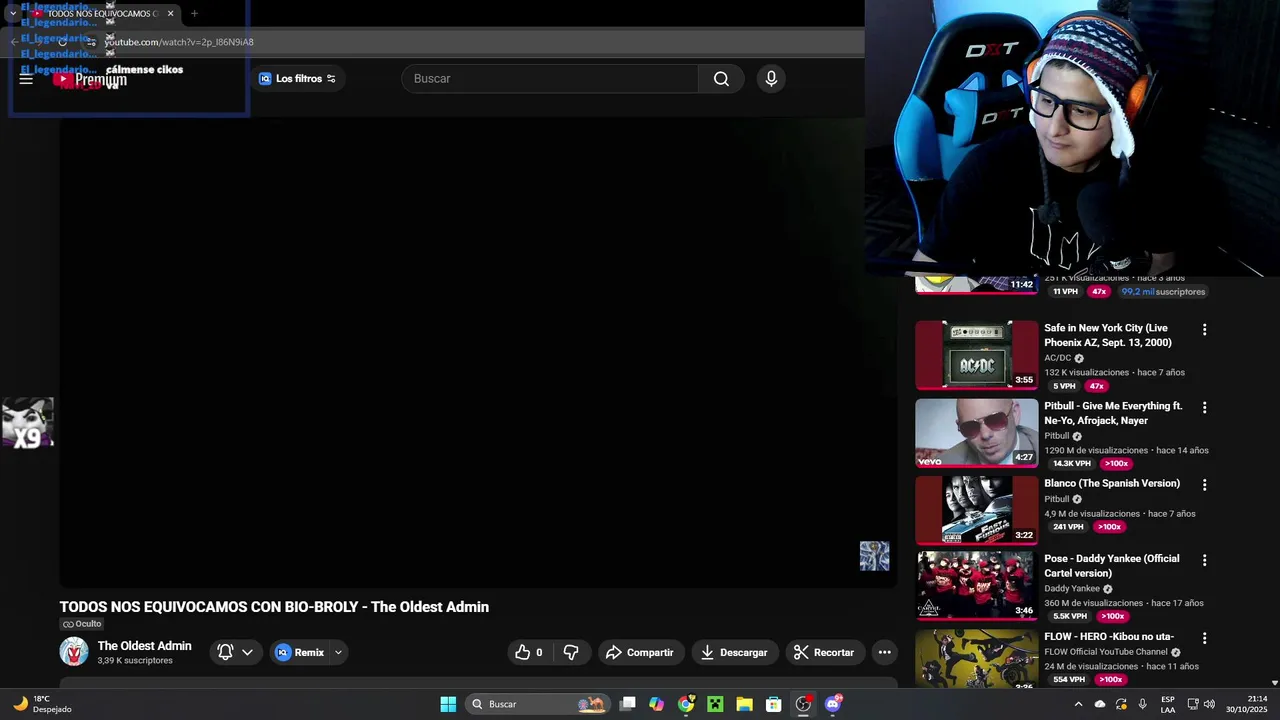1280x720 pixels.
Task: Open The Oldest Admin channel name link
Action: tap(144, 646)
